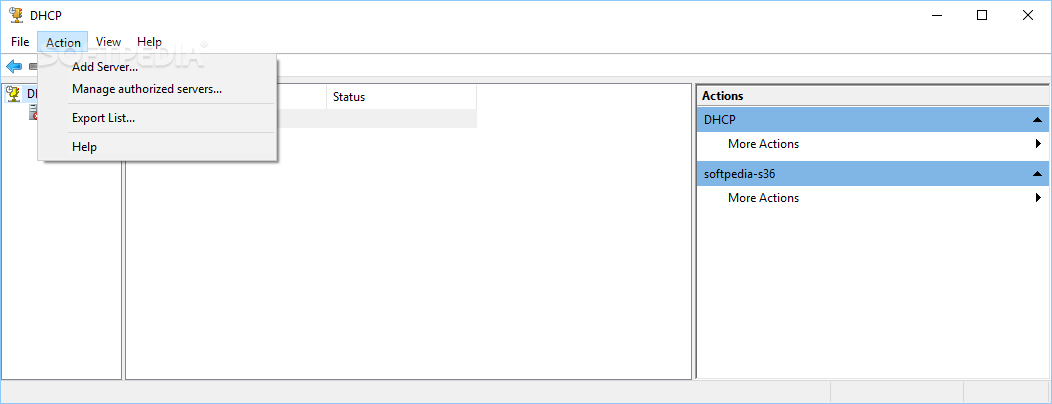Select the server icon with red error badge
Image resolution: width=1052 pixels, height=404 pixels.
coord(33,113)
